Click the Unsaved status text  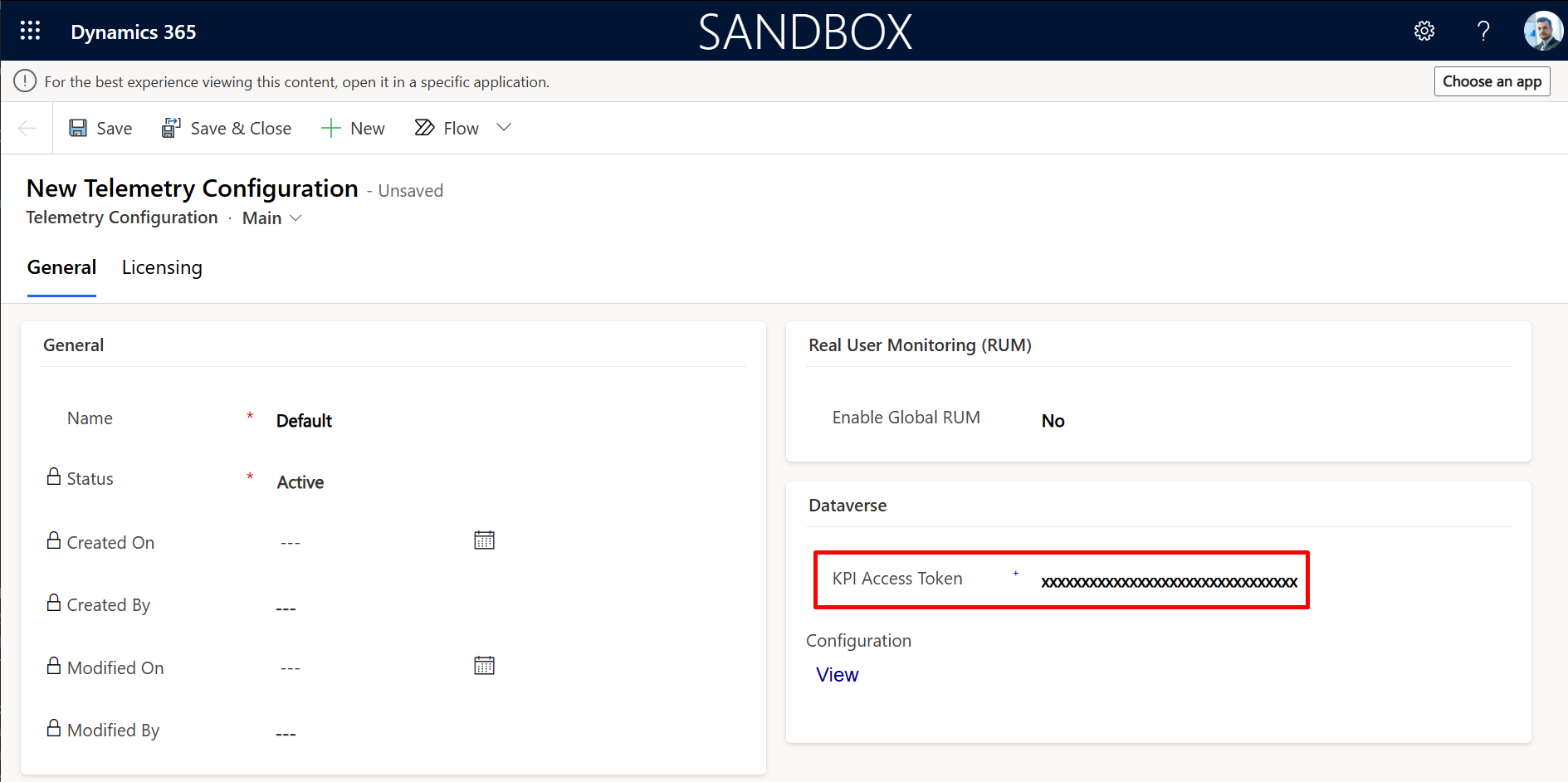coord(411,191)
